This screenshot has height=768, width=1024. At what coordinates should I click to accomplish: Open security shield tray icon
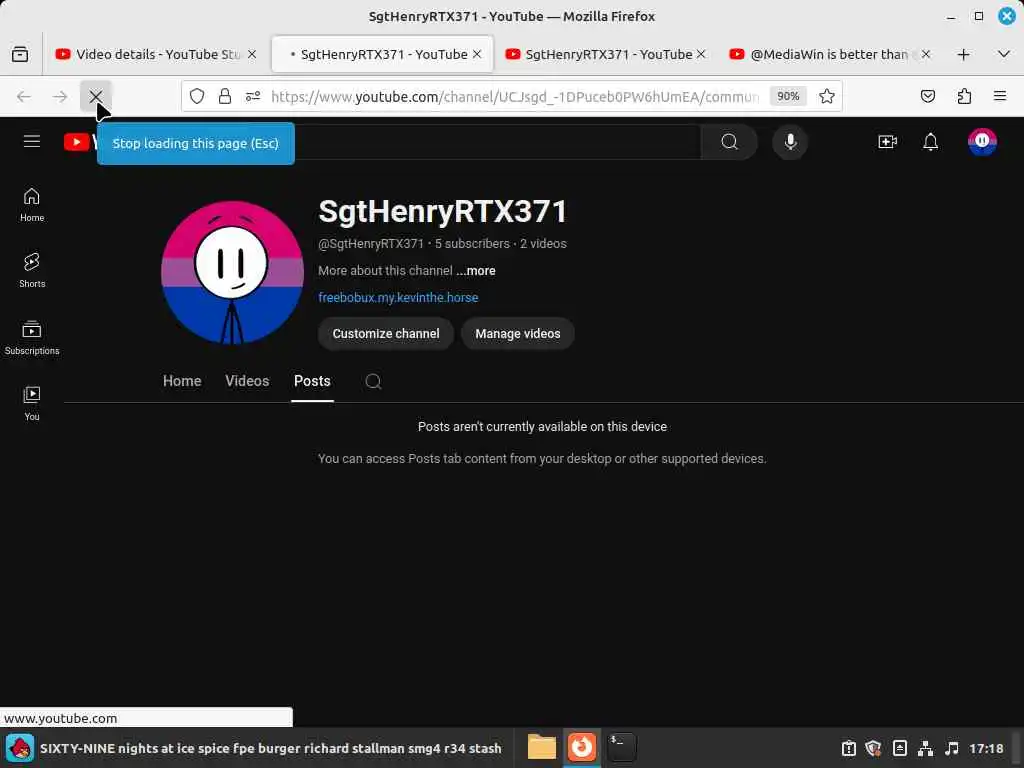point(873,748)
